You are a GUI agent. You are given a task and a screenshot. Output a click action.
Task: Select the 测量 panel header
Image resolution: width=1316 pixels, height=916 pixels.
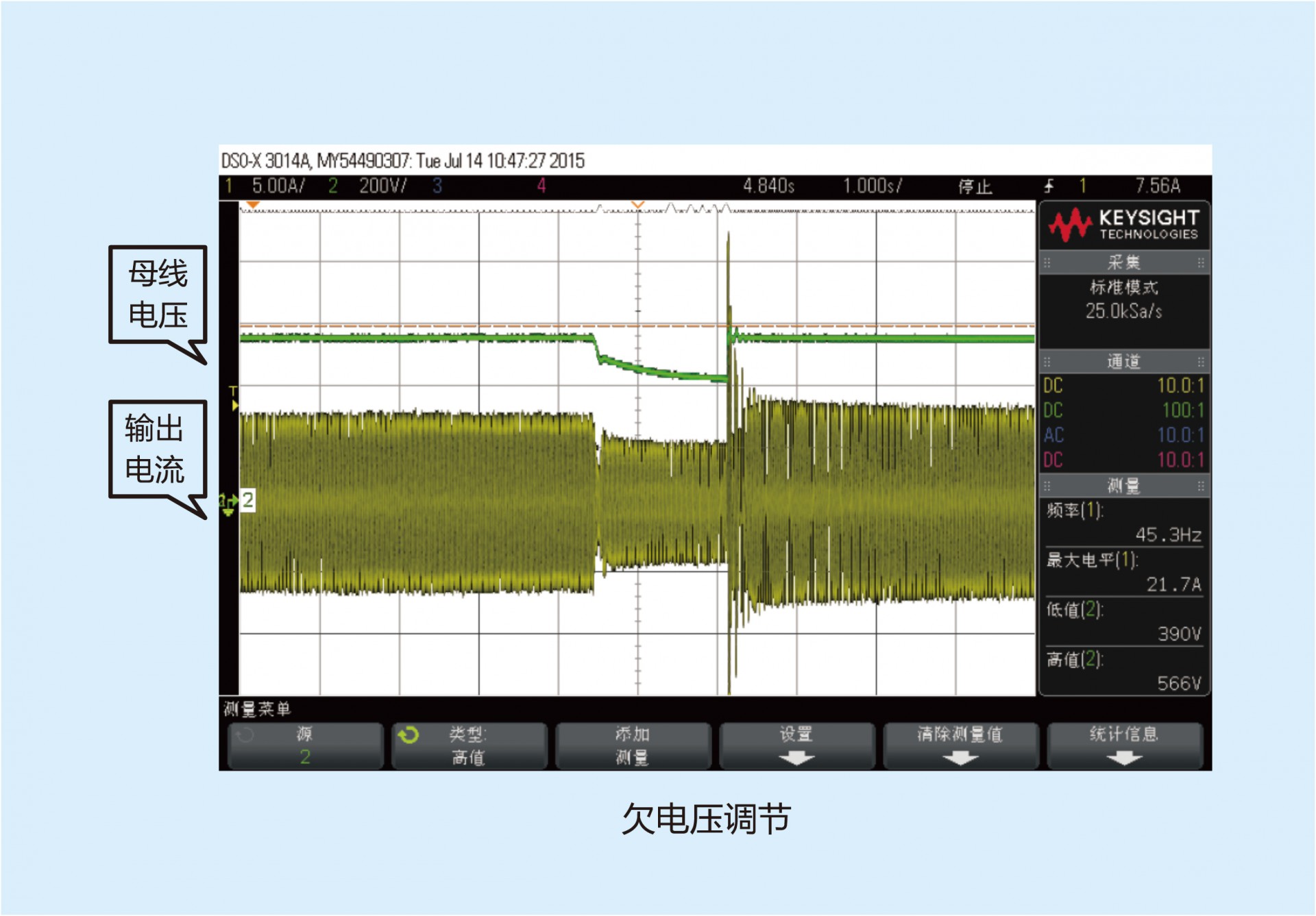[1124, 486]
